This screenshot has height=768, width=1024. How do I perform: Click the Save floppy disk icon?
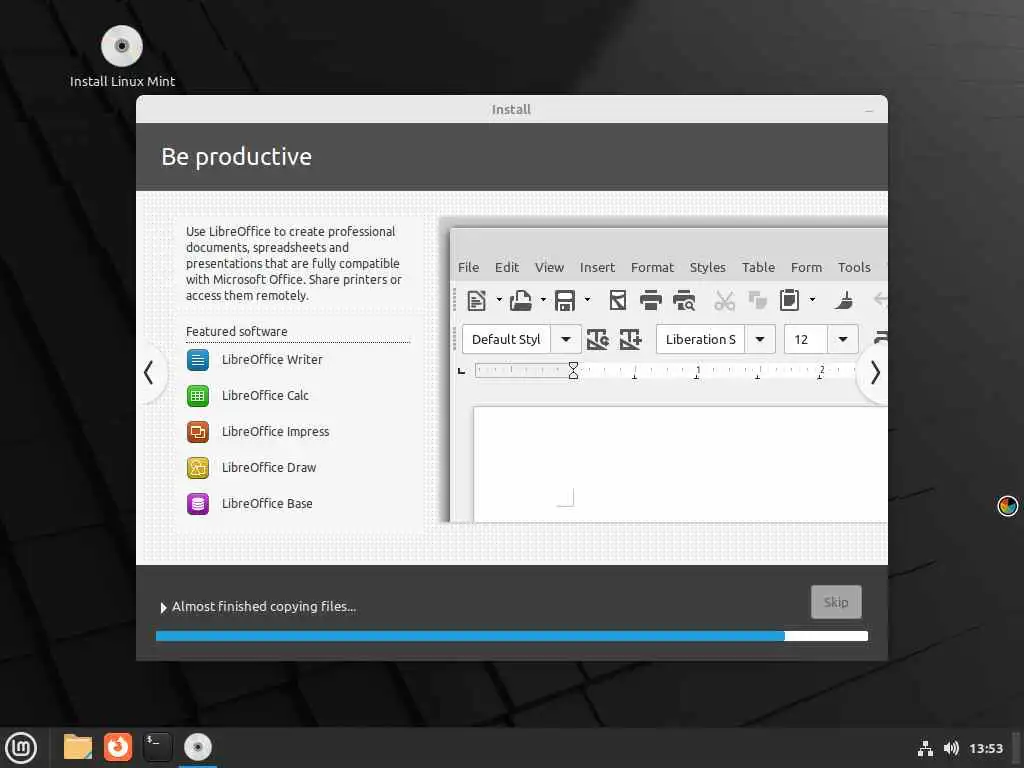[x=565, y=300]
